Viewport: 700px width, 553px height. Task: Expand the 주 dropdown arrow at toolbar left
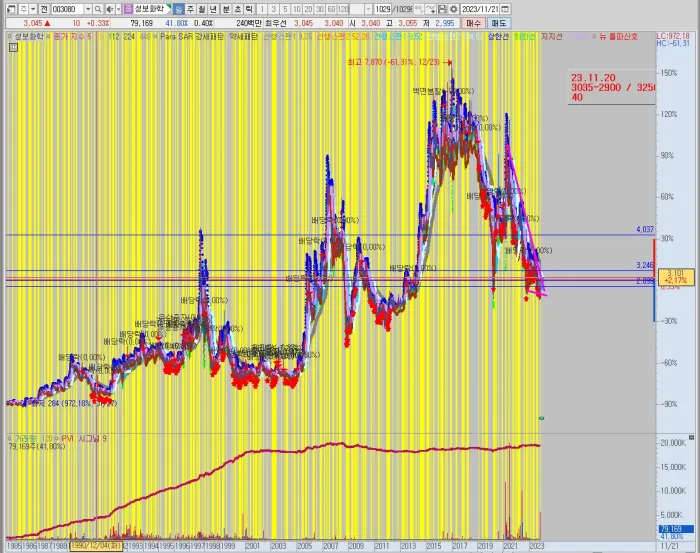point(33,9)
